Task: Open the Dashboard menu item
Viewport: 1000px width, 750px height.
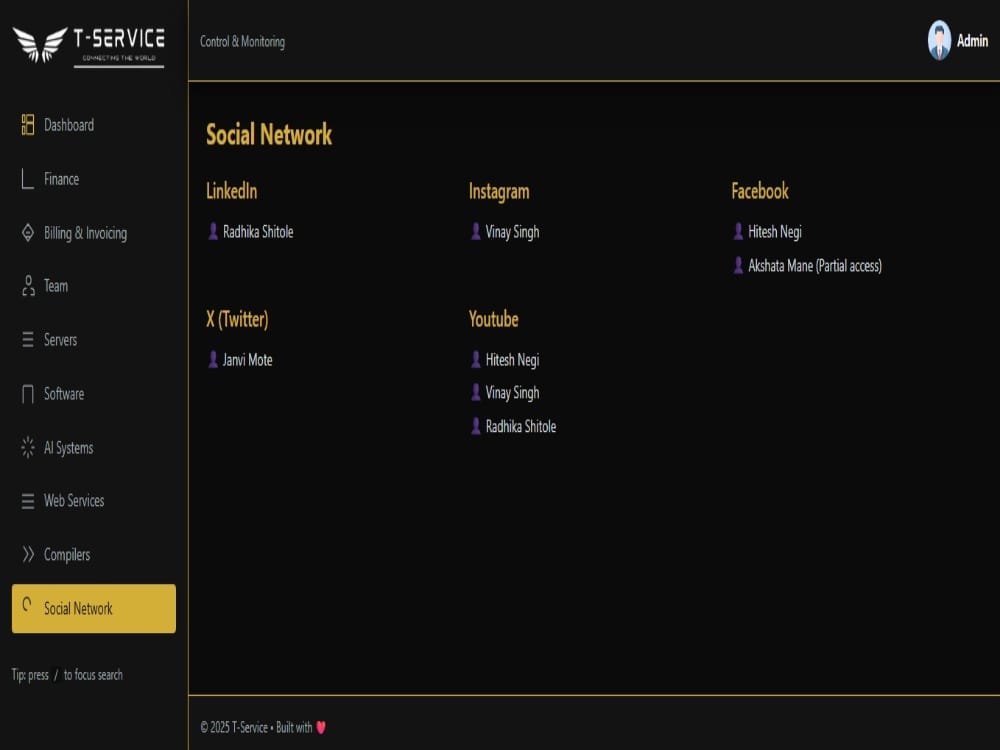Action: click(x=94, y=124)
